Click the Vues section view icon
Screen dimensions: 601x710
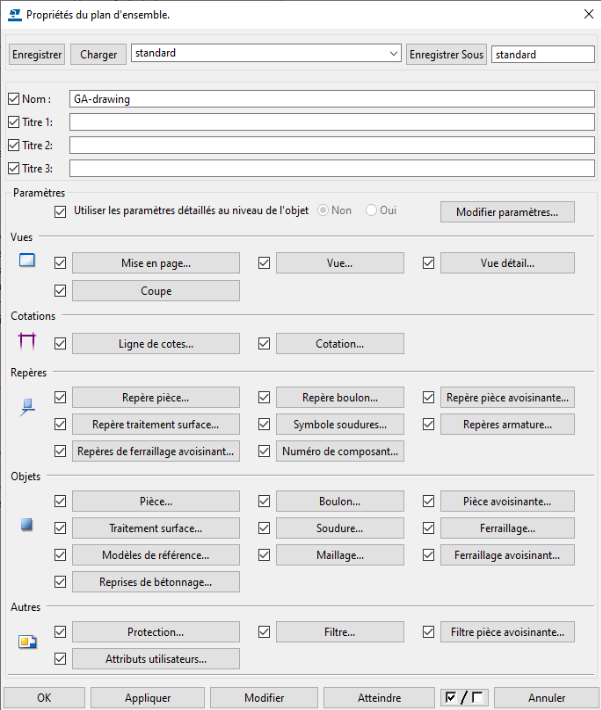coord(27,262)
